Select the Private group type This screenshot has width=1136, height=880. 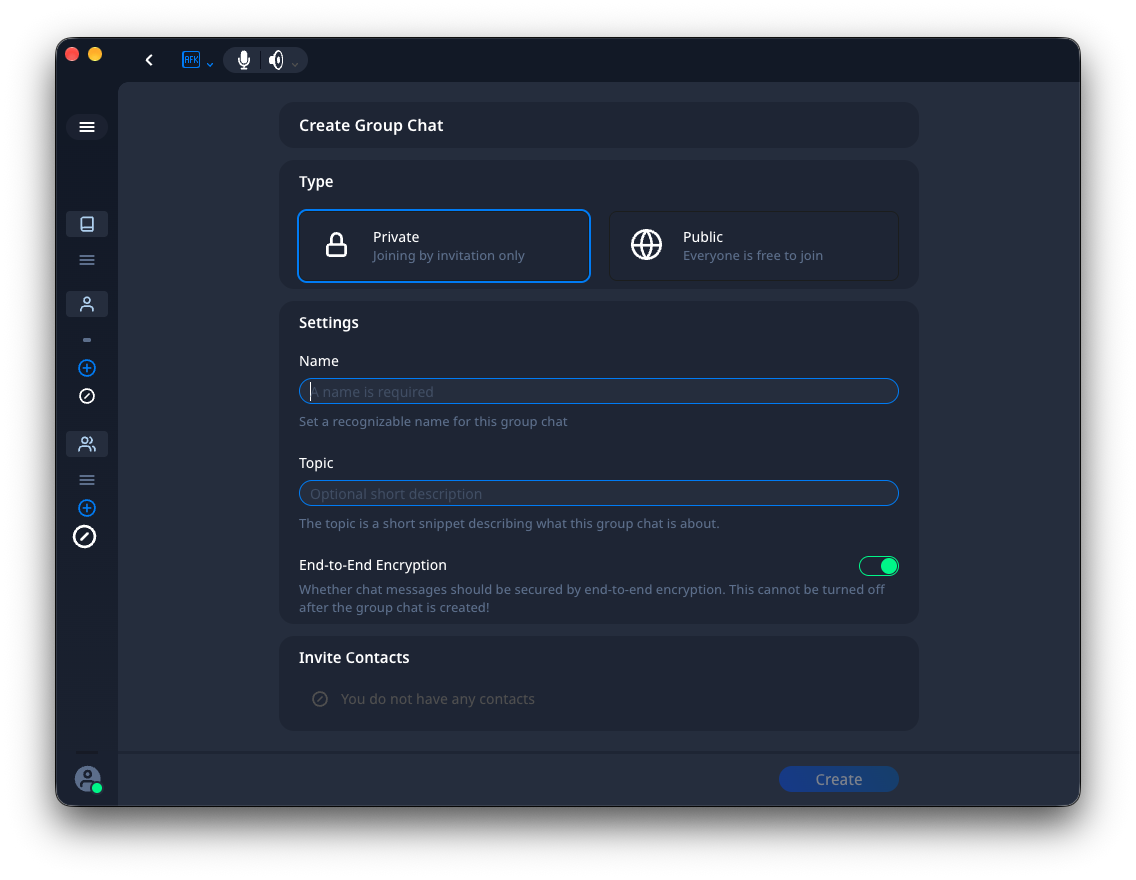point(444,246)
